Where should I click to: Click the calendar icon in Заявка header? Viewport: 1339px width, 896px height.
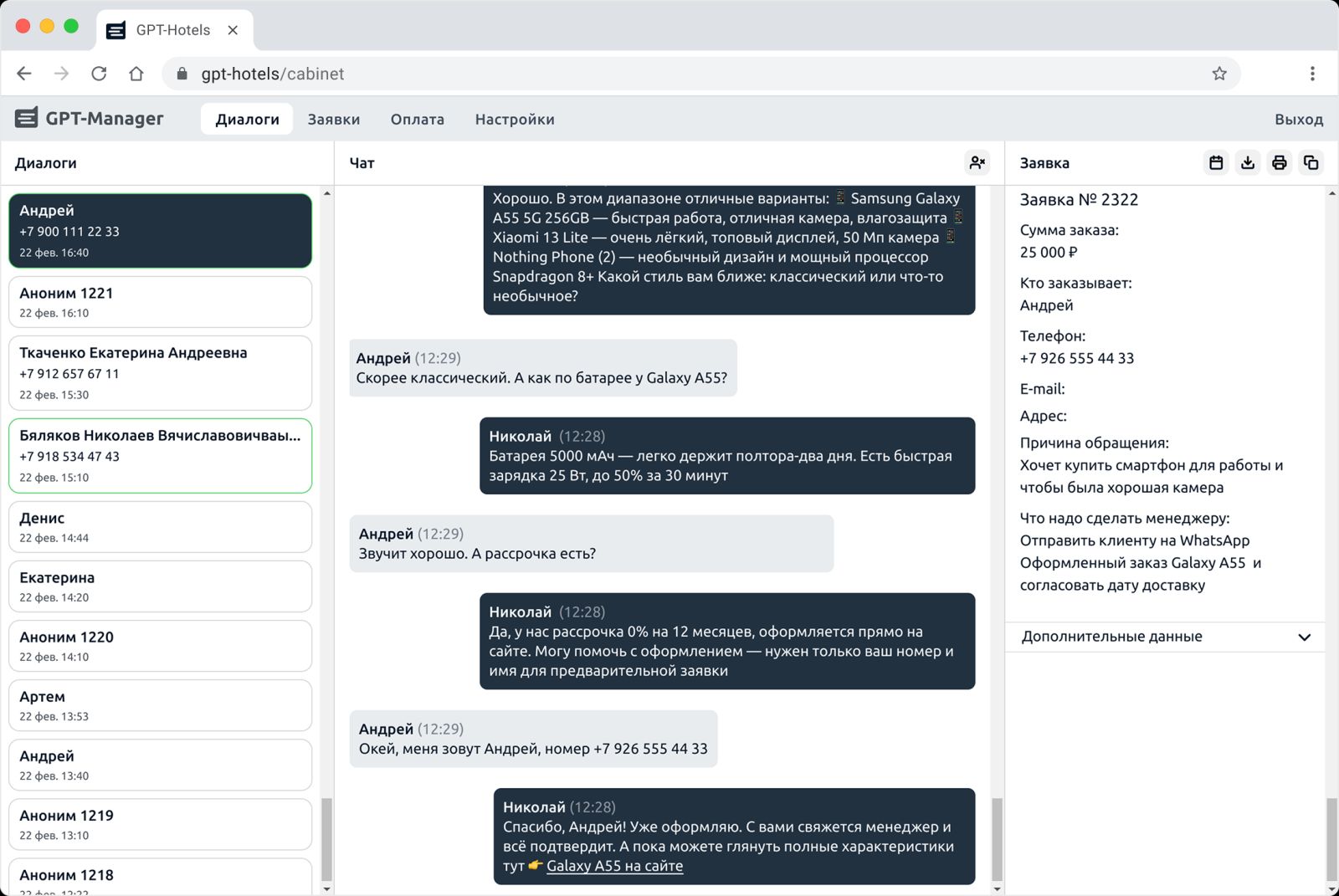(1216, 163)
